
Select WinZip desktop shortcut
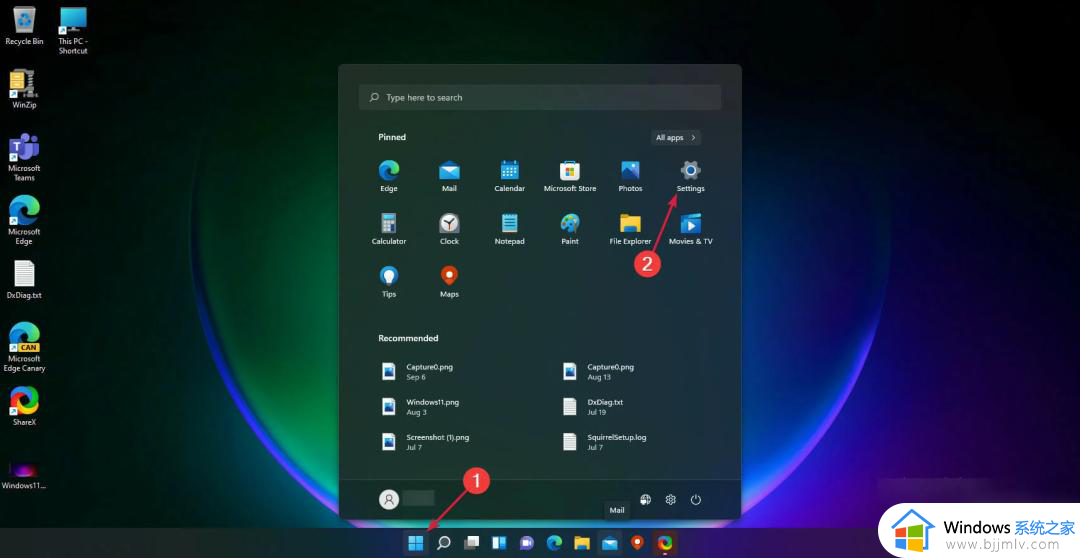pos(24,89)
